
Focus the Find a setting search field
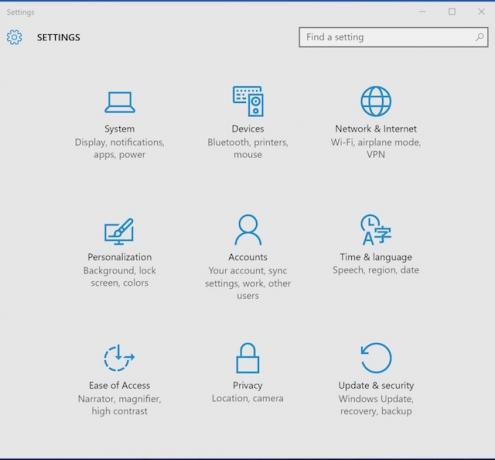pos(394,37)
